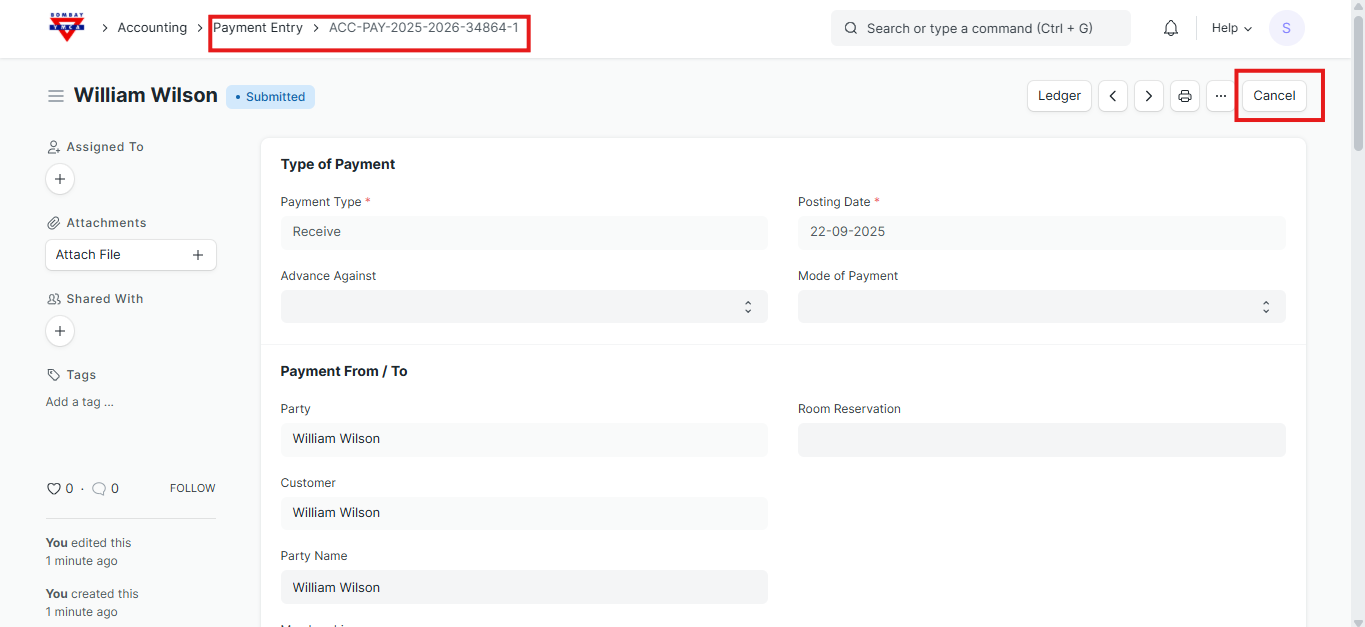Open the Ledger view button
This screenshot has width=1365, height=627.
coord(1059,96)
